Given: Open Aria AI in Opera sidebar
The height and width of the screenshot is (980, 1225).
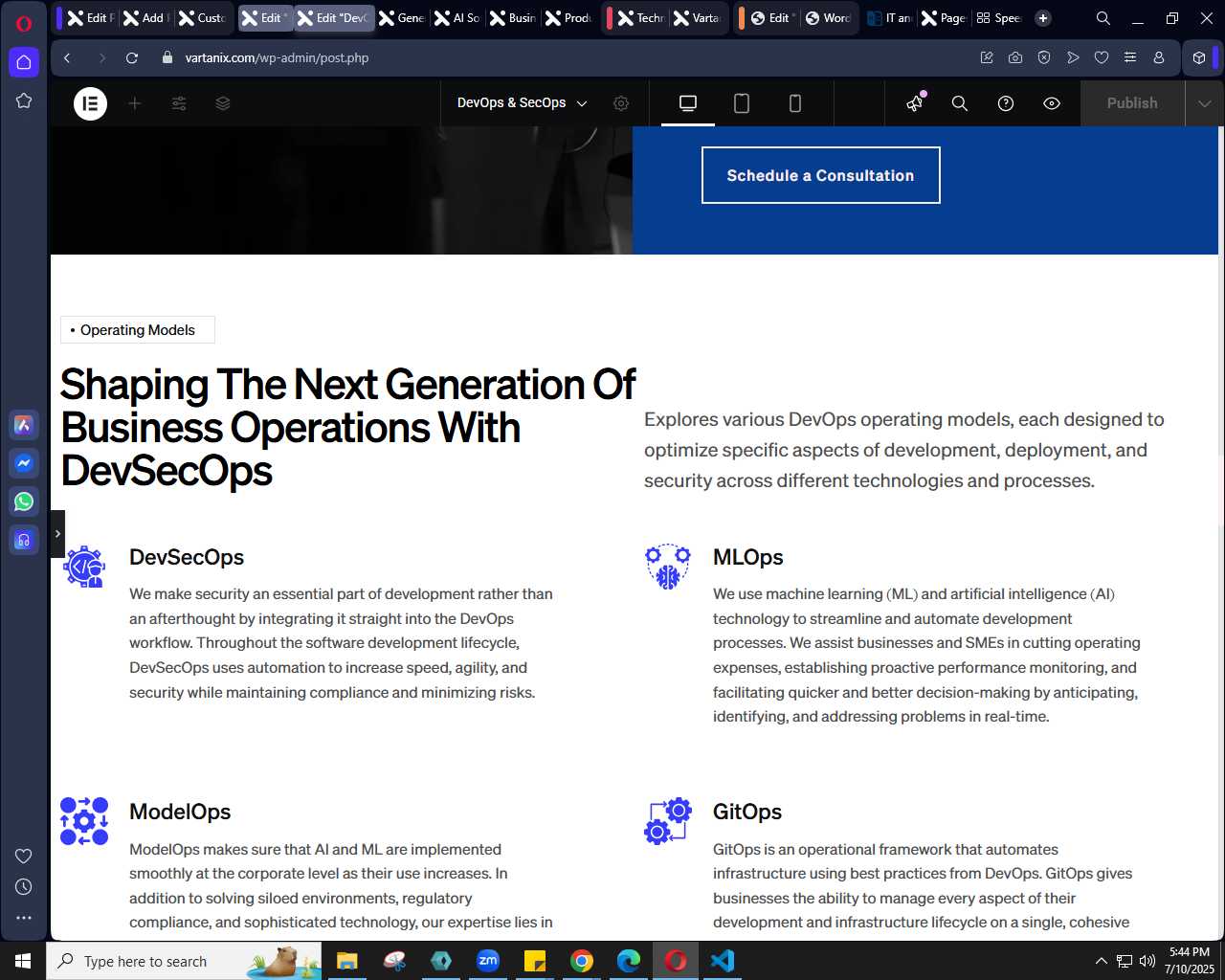Looking at the screenshot, I should pos(24,425).
